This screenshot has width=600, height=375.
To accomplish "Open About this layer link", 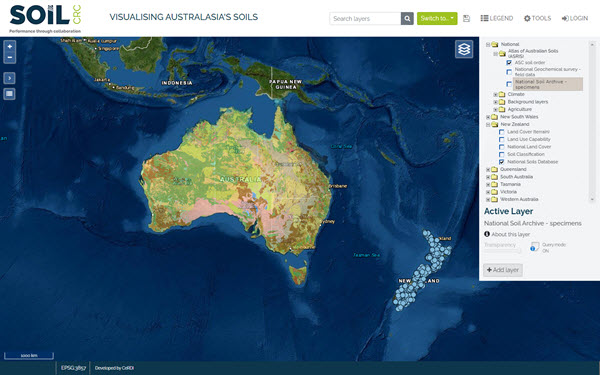I will pyautogui.click(x=510, y=234).
